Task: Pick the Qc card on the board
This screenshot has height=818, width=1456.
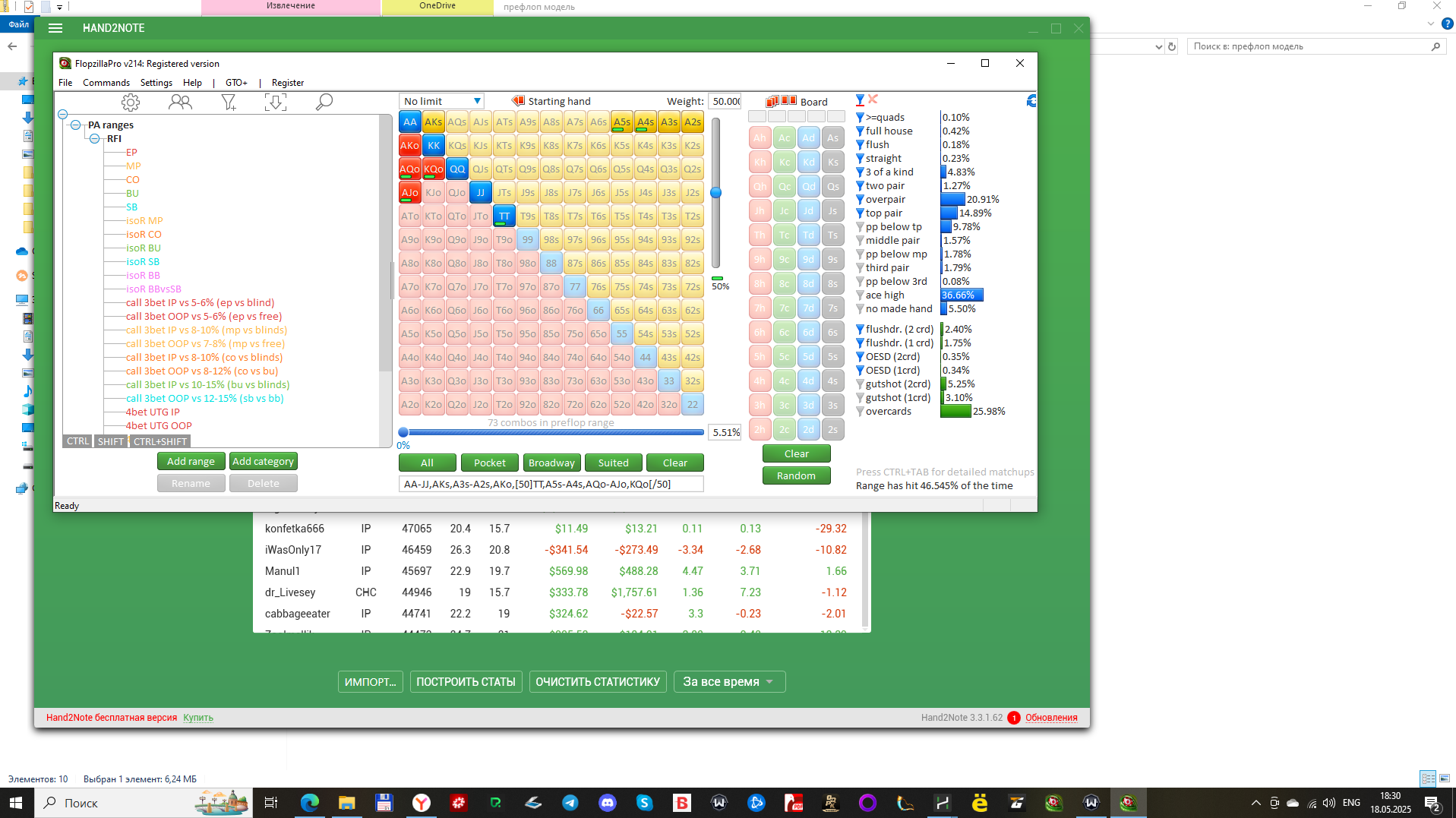Action: 784,186
